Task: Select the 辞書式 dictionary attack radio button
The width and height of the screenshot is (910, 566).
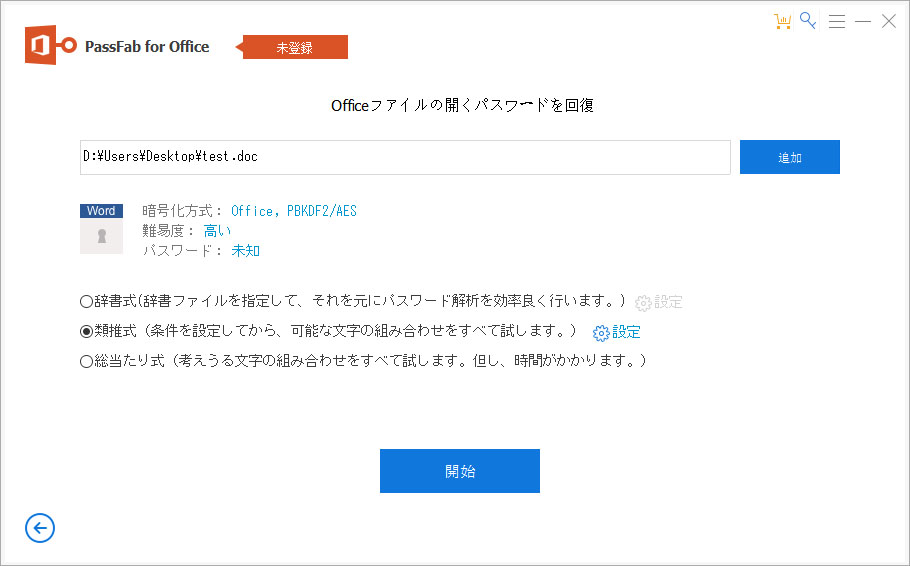Action: click(86, 302)
